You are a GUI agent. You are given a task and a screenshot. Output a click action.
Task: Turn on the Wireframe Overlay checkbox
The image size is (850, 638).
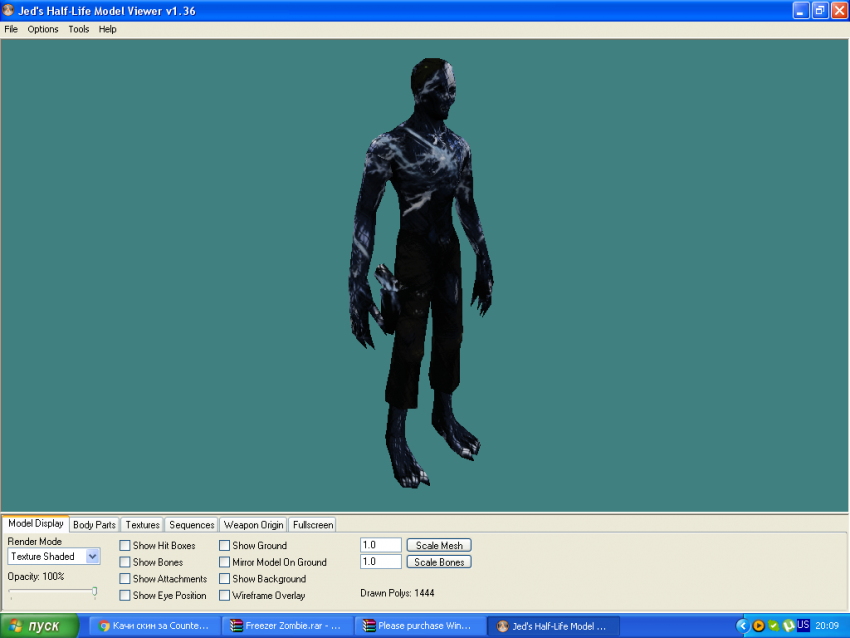coord(225,596)
